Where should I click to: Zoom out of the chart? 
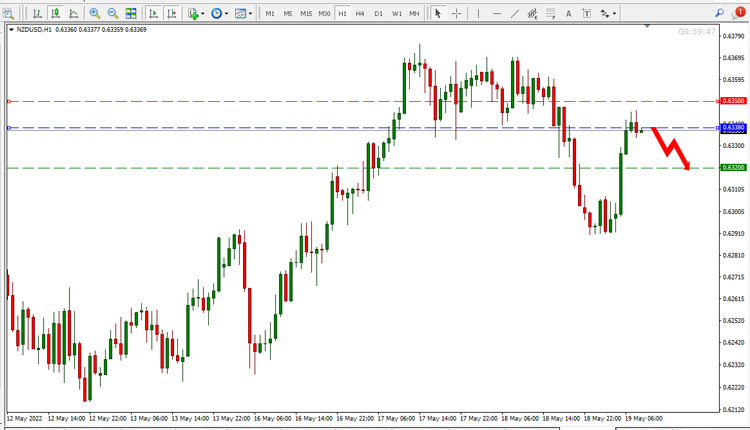(113, 13)
